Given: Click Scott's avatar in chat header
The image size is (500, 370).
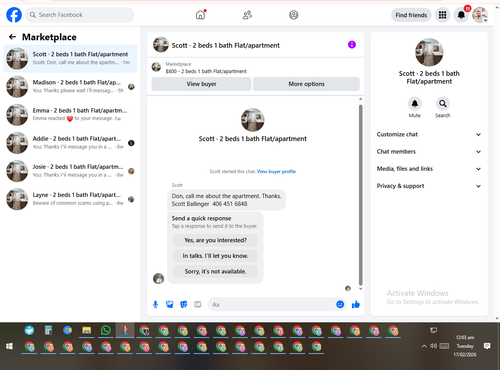Looking at the screenshot, I should pyautogui.click(x=161, y=45).
